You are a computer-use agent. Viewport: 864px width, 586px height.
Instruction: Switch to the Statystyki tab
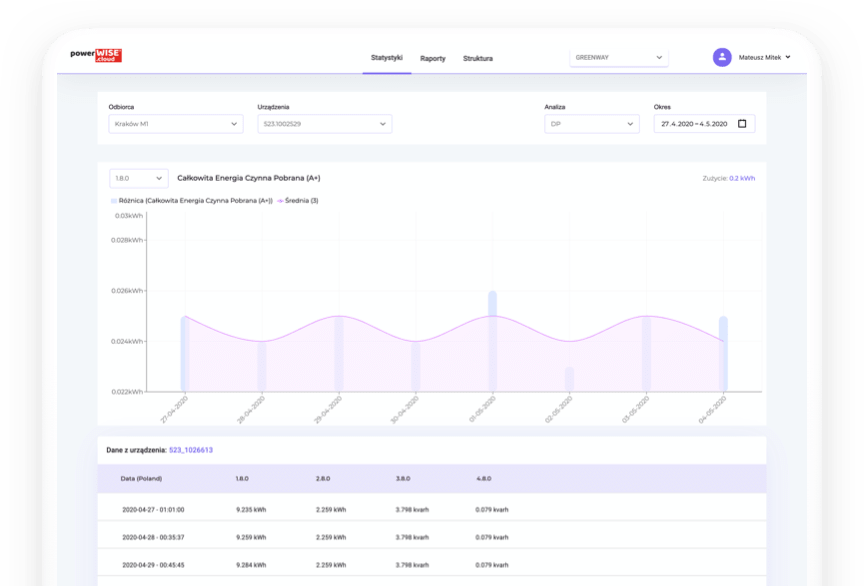click(386, 58)
